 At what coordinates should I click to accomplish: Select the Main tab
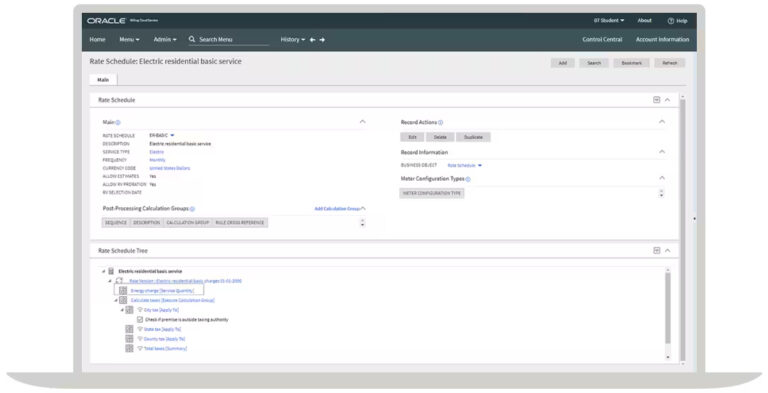103,79
